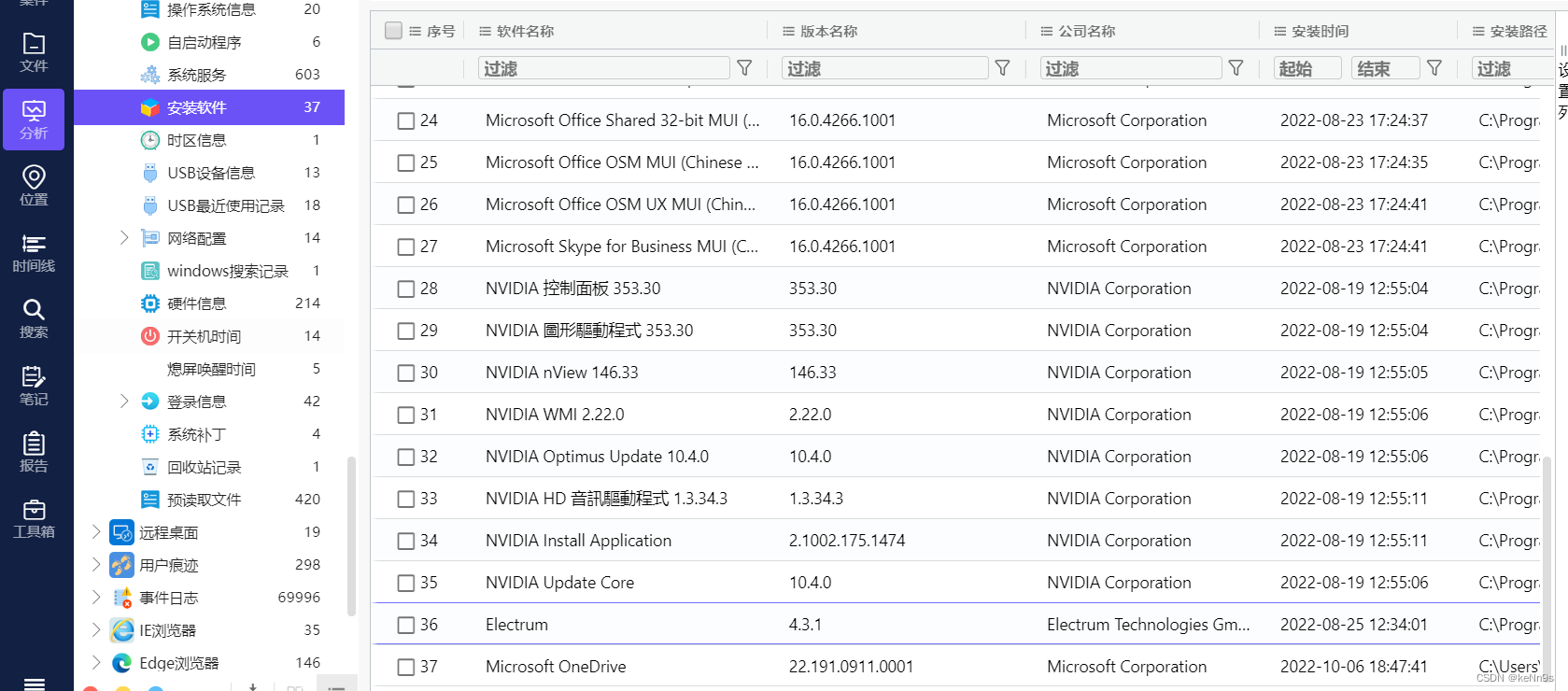Click the 网络配置 monitor icon
The width and height of the screenshot is (1568, 691).
pyautogui.click(x=149, y=238)
